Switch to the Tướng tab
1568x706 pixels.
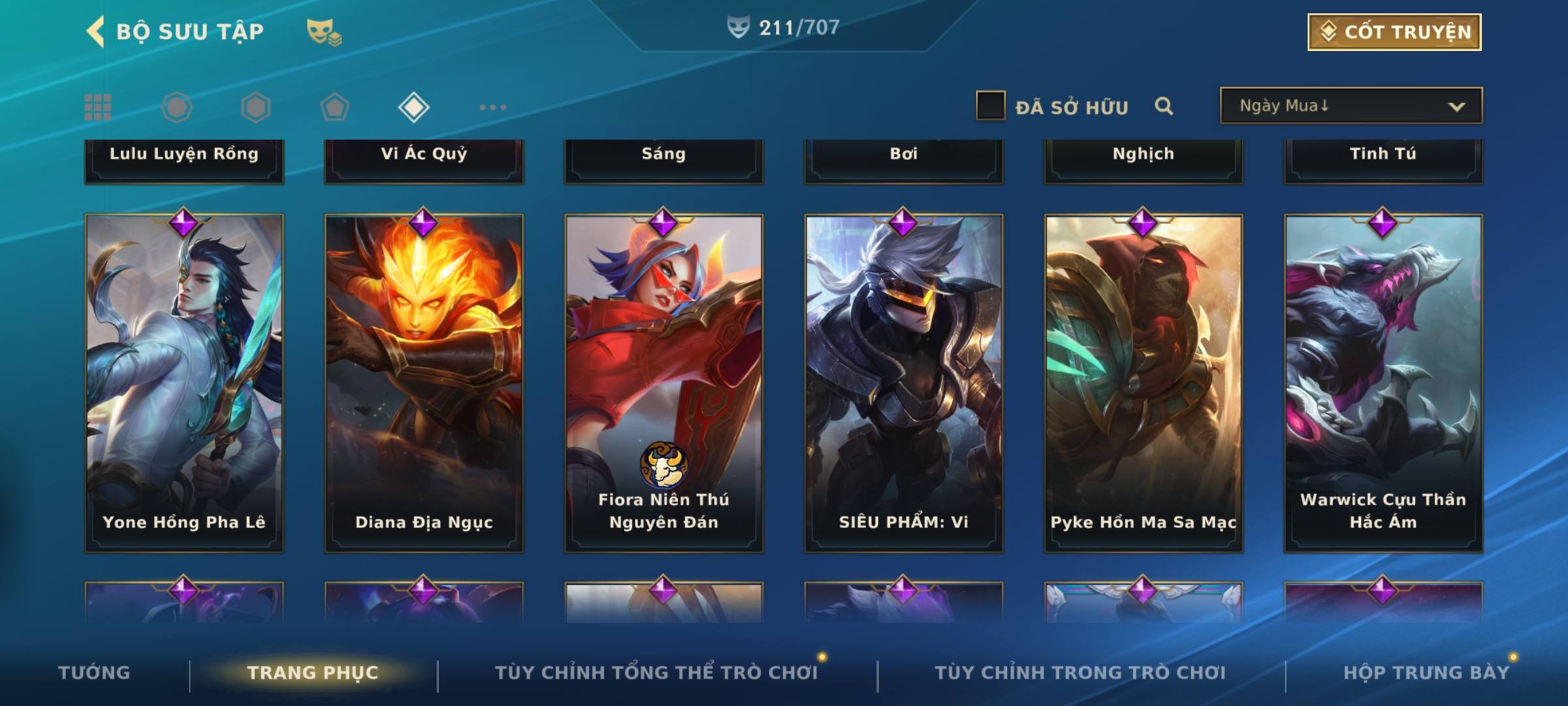[94, 672]
